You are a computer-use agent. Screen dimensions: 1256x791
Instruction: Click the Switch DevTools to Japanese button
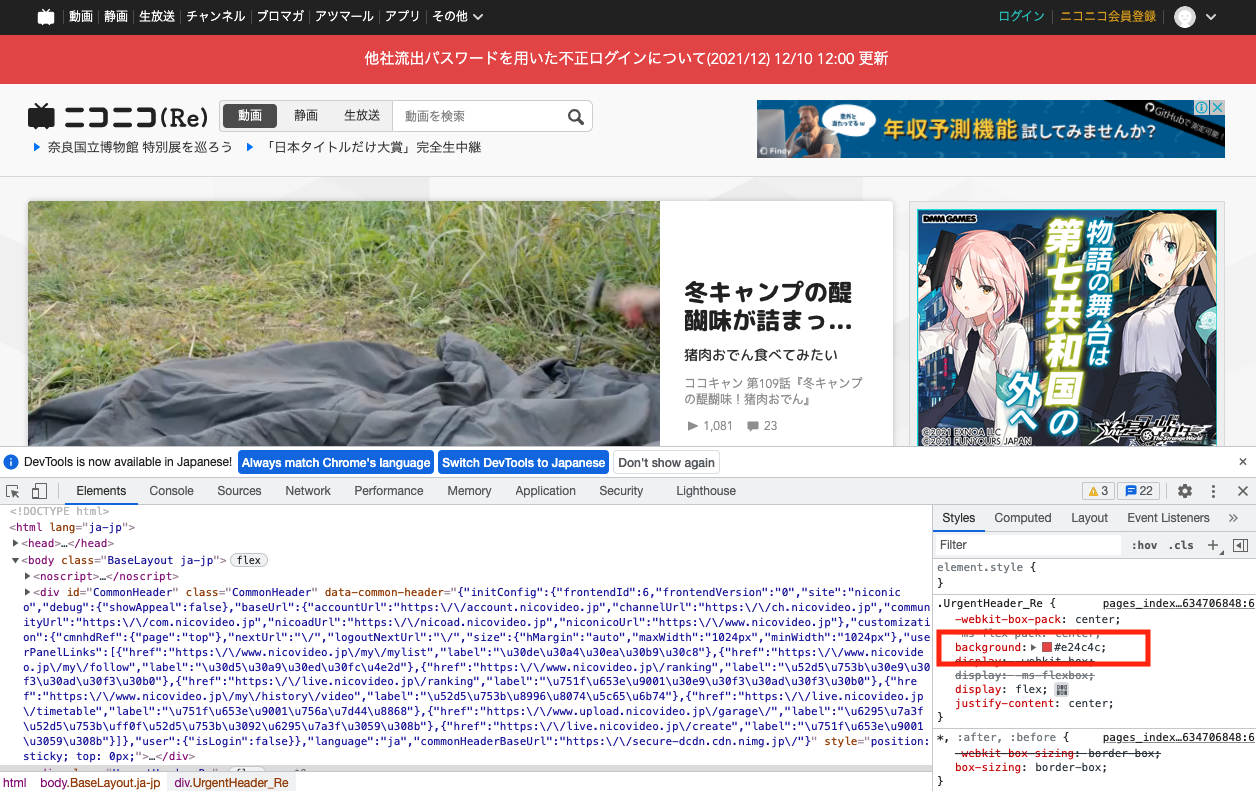(523, 462)
